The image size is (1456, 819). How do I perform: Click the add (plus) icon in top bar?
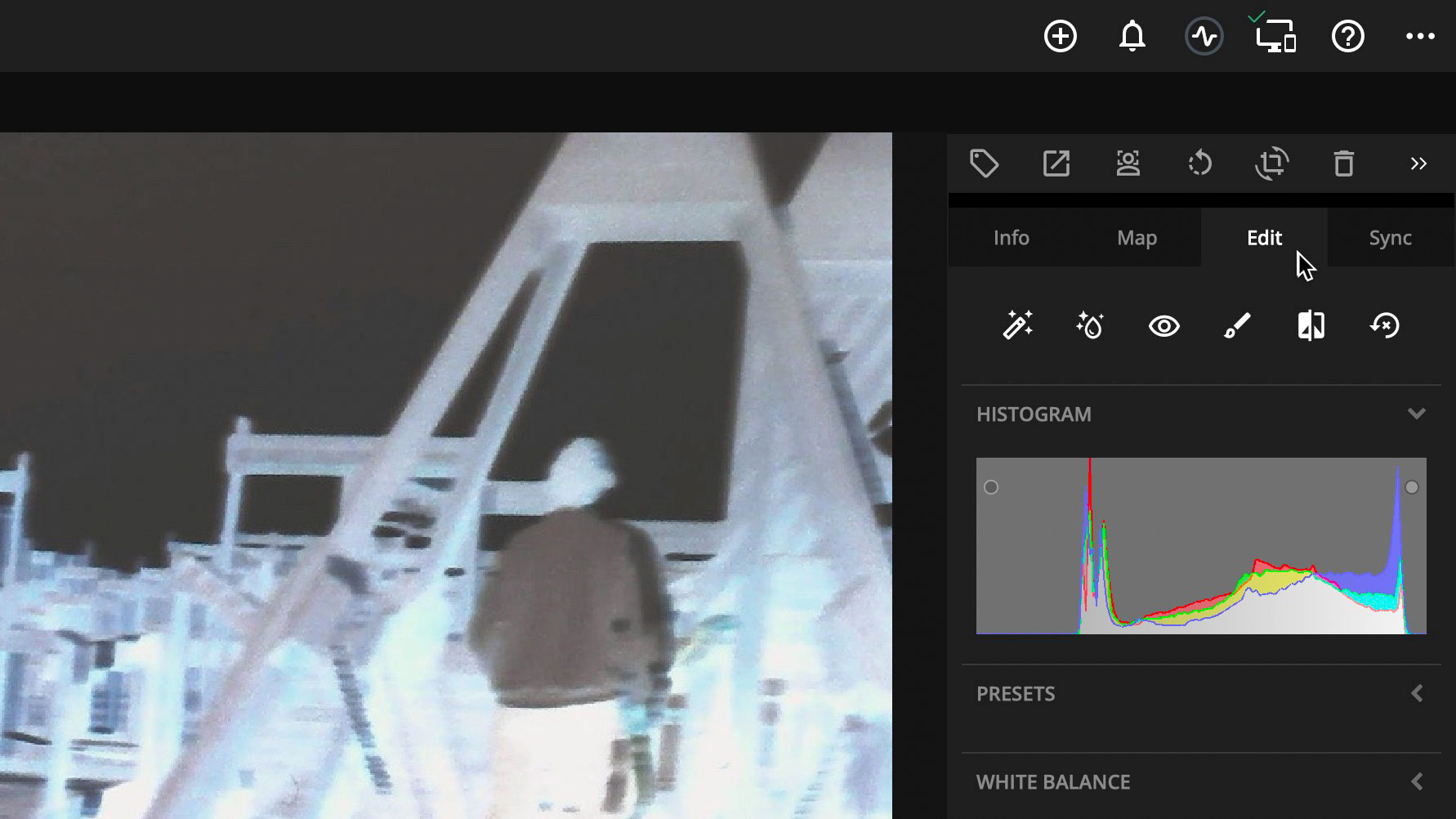point(1060,37)
